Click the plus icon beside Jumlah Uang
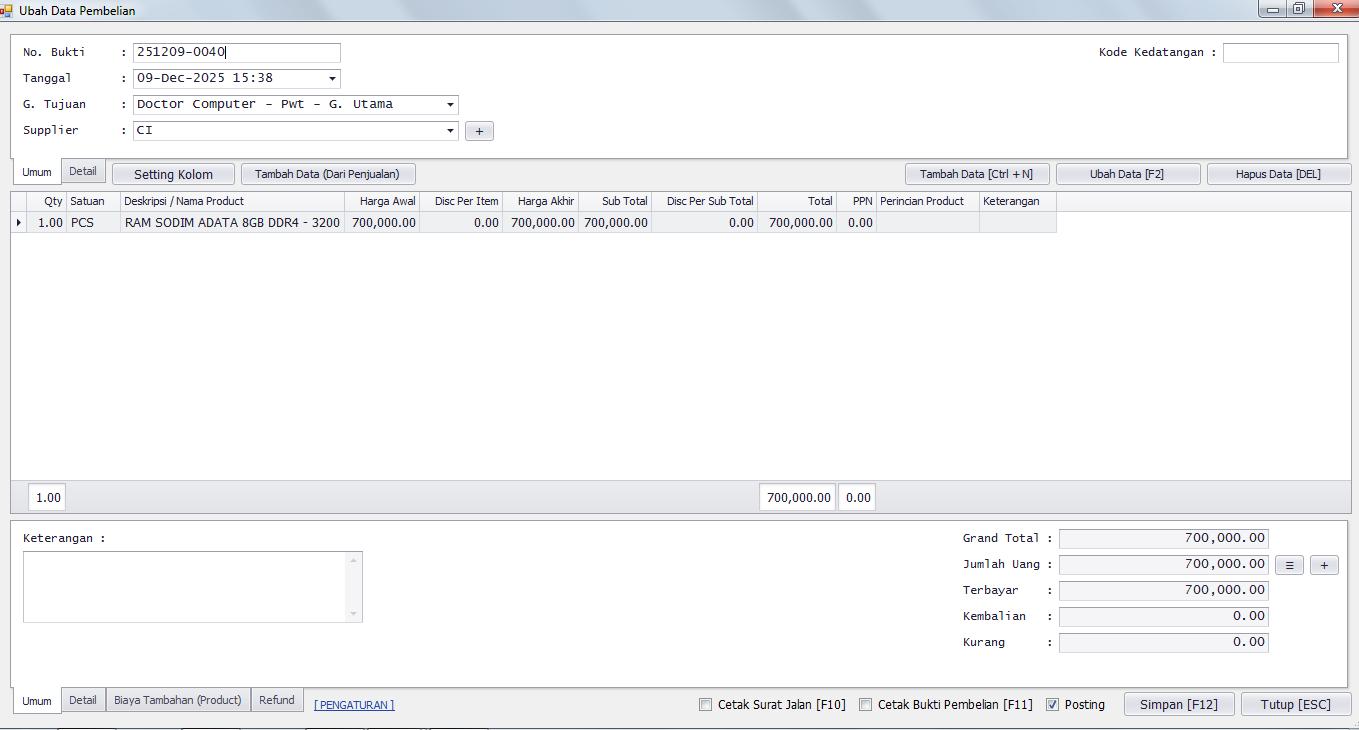 coord(1324,565)
